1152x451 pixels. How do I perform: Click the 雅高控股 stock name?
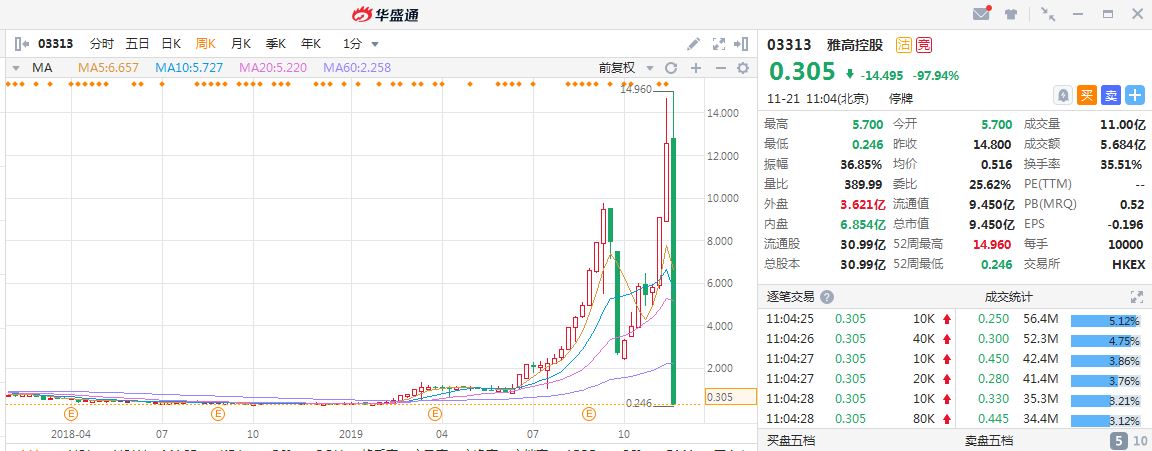pyautogui.click(x=854, y=45)
